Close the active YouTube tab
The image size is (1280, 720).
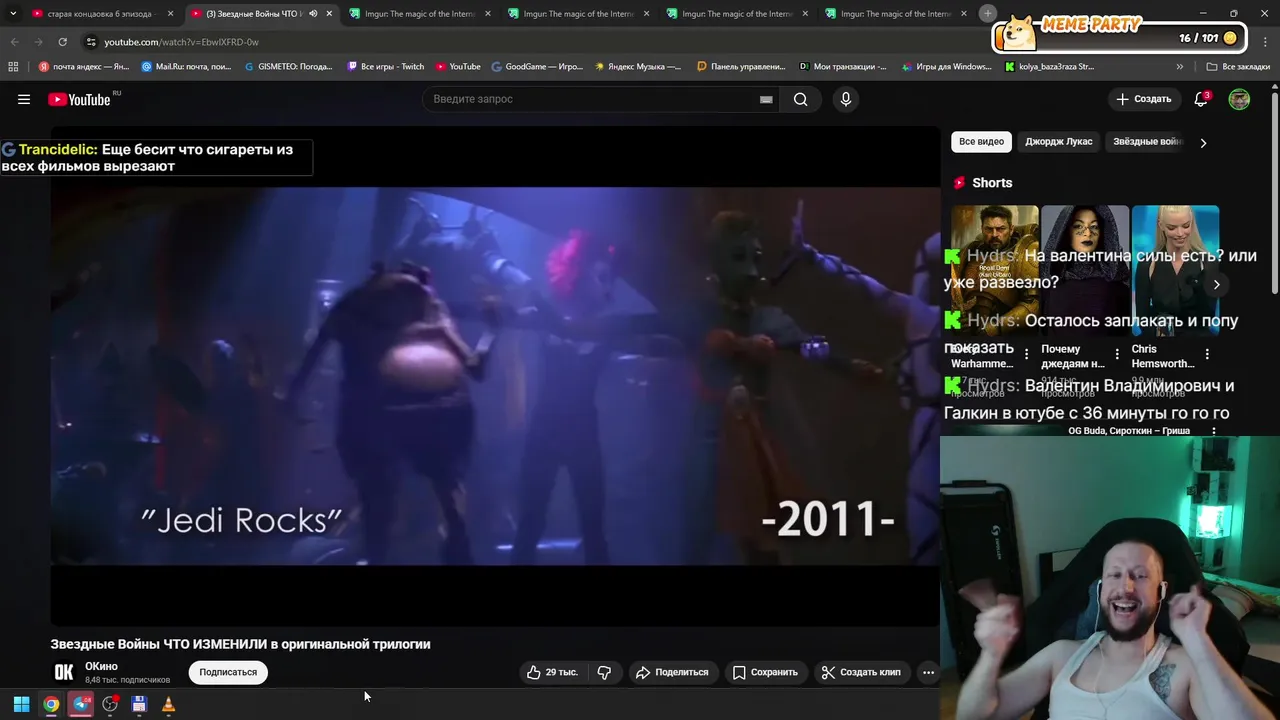[x=329, y=14]
